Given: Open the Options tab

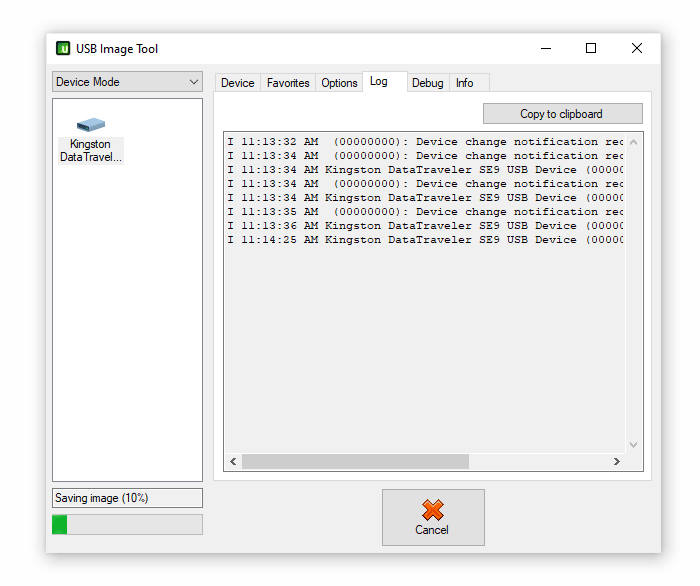Looking at the screenshot, I should 339,83.
